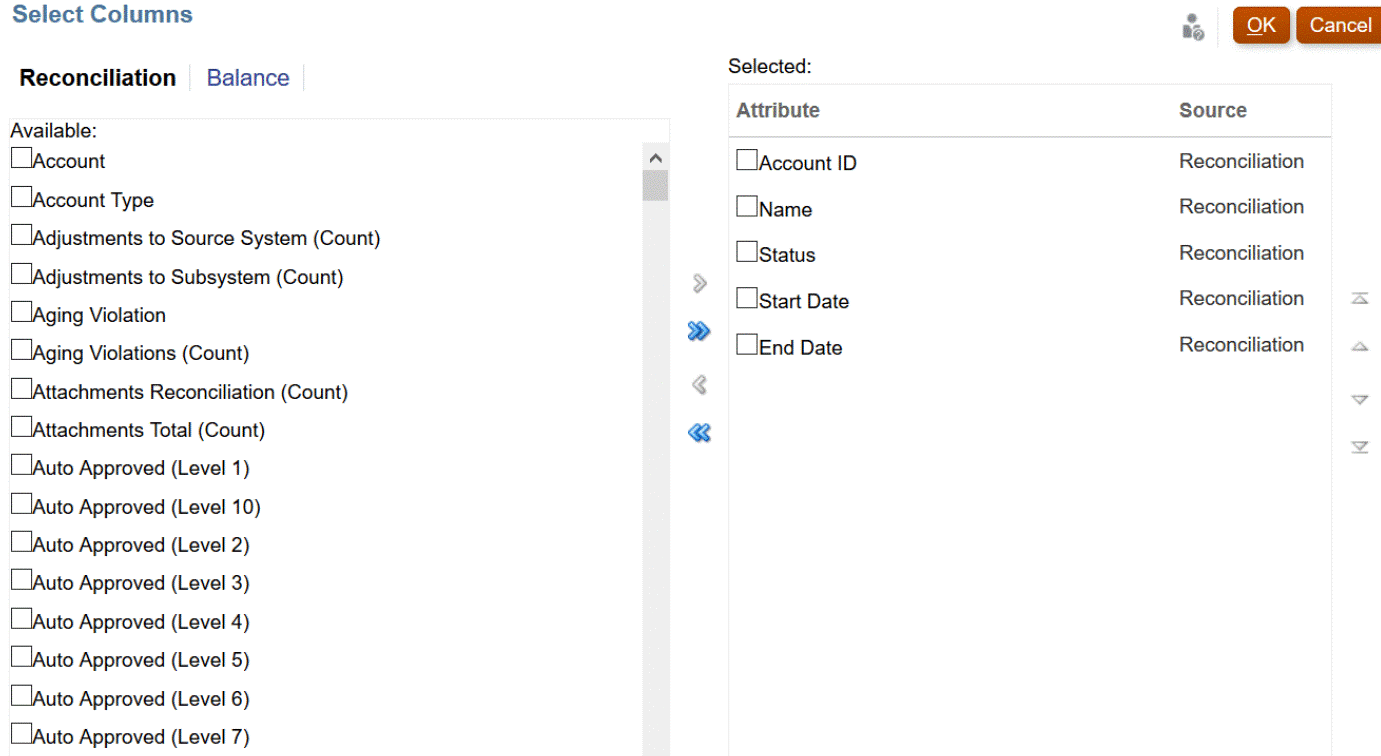Viewport: 1381px width, 756px height.
Task: Switch to the Balance tab
Action: pyautogui.click(x=248, y=78)
